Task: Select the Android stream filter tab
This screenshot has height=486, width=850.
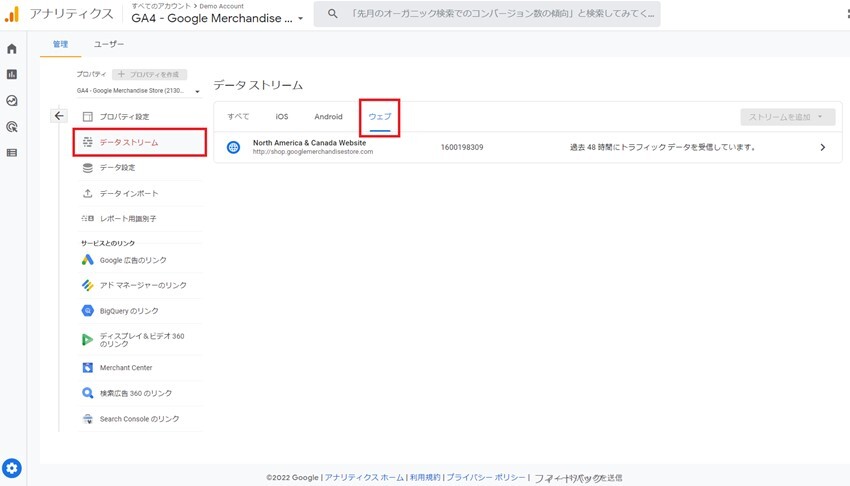Action: click(x=328, y=117)
